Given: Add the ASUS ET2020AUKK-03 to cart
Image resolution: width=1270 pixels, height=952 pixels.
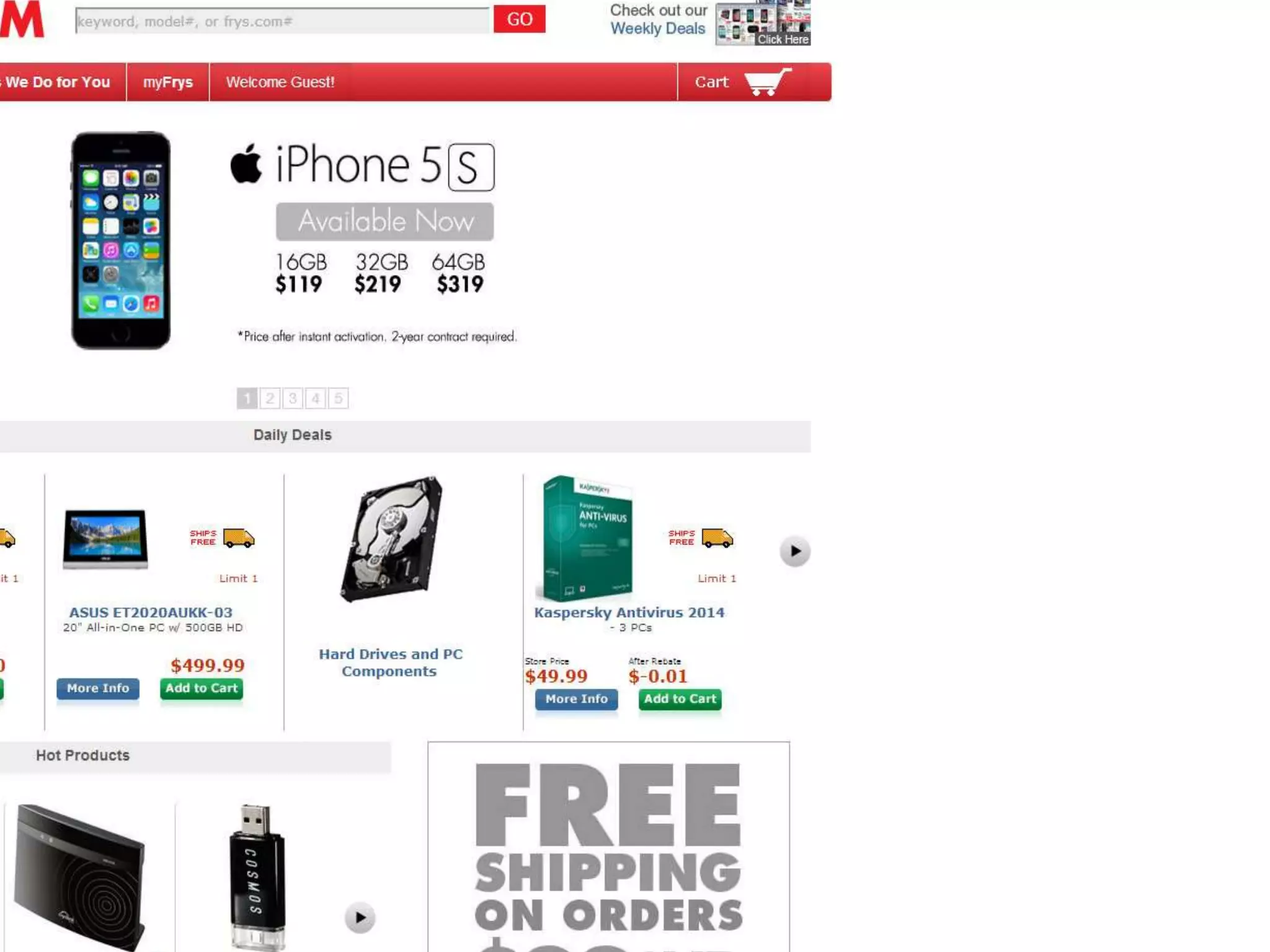Looking at the screenshot, I should (x=202, y=689).
